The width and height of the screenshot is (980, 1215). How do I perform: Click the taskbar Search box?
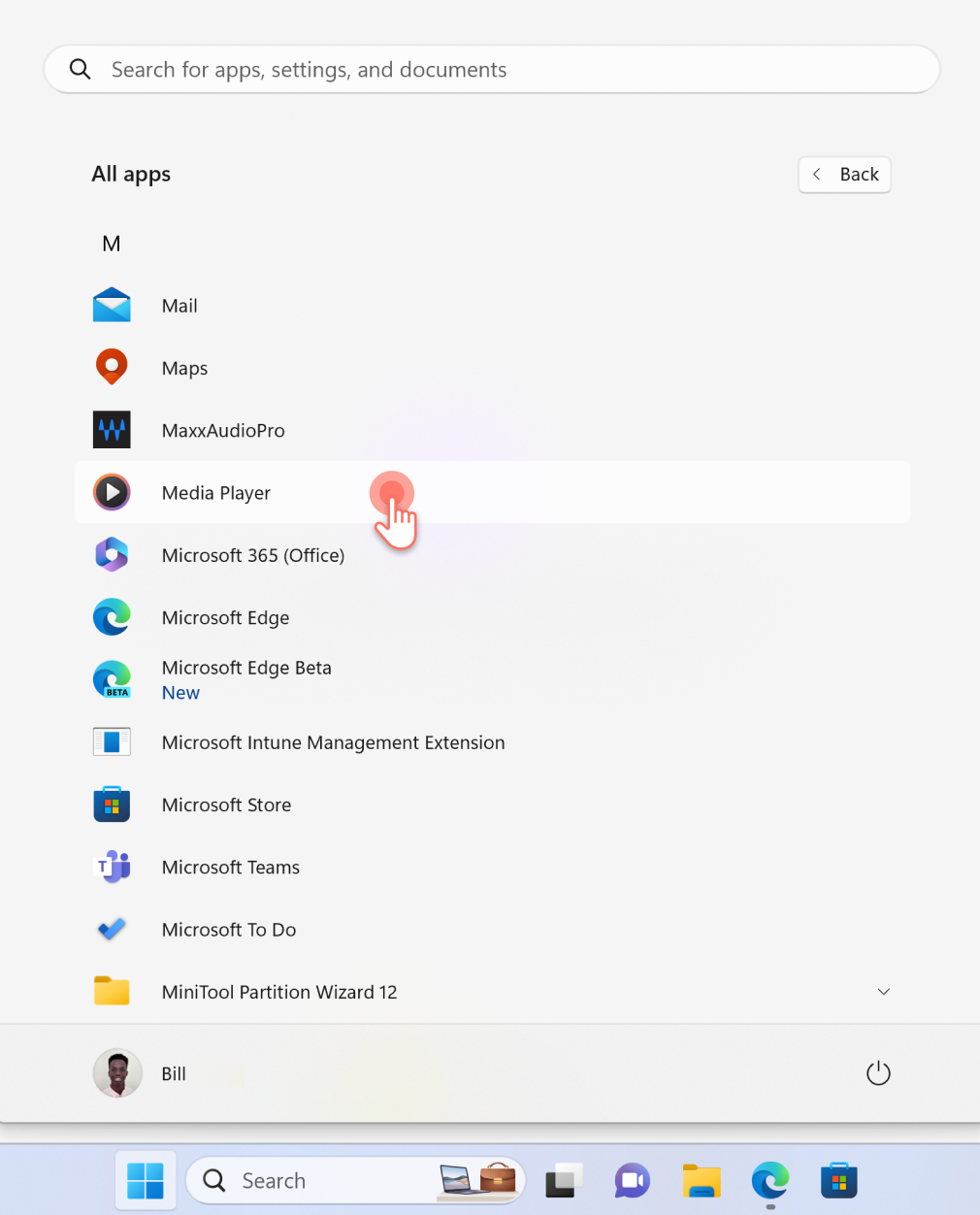[x=356, y=1181]
